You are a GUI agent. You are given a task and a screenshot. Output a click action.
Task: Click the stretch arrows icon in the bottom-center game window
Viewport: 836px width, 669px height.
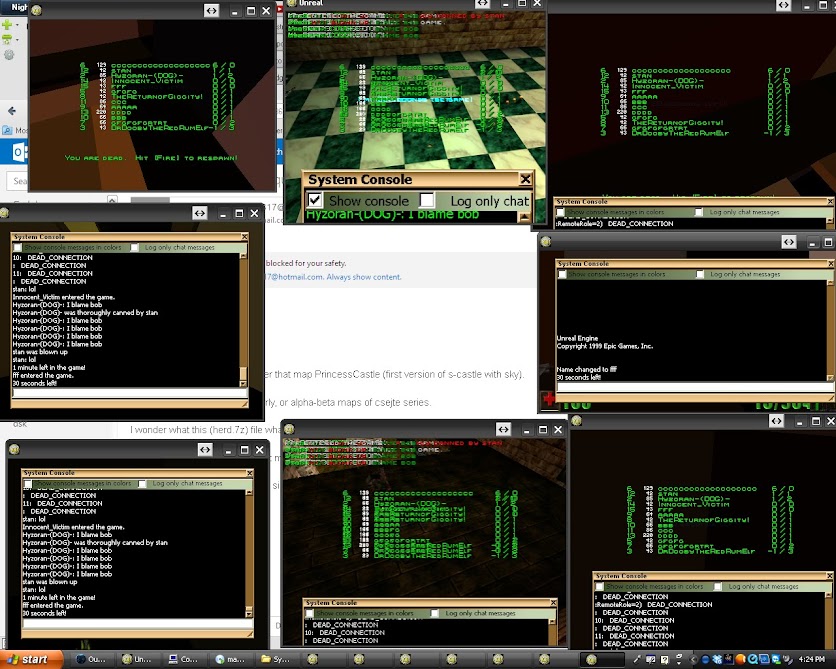tap(503, 429)
